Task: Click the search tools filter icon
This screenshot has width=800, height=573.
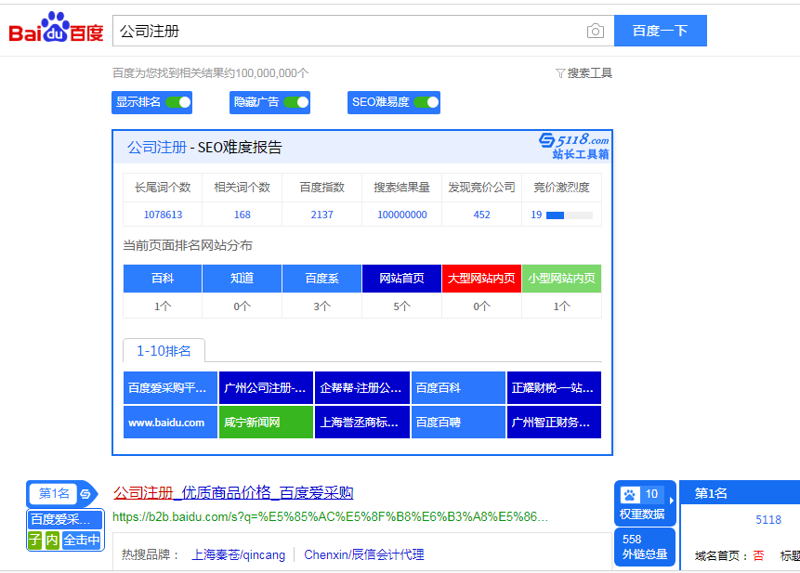Action: 560,73
